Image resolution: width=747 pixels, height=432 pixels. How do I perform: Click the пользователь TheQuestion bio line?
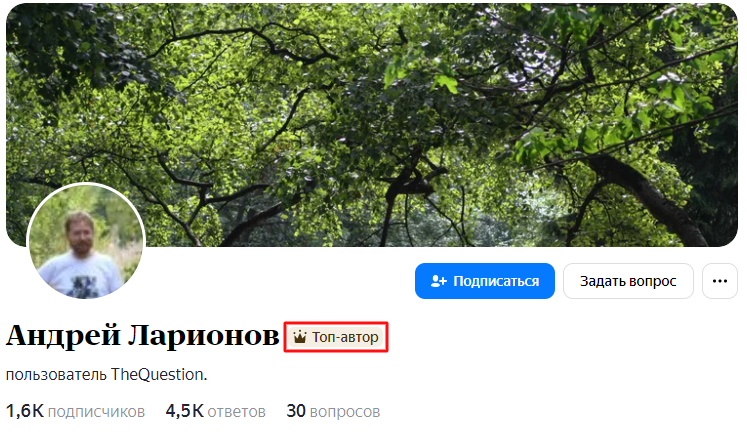tap(106, 375)
